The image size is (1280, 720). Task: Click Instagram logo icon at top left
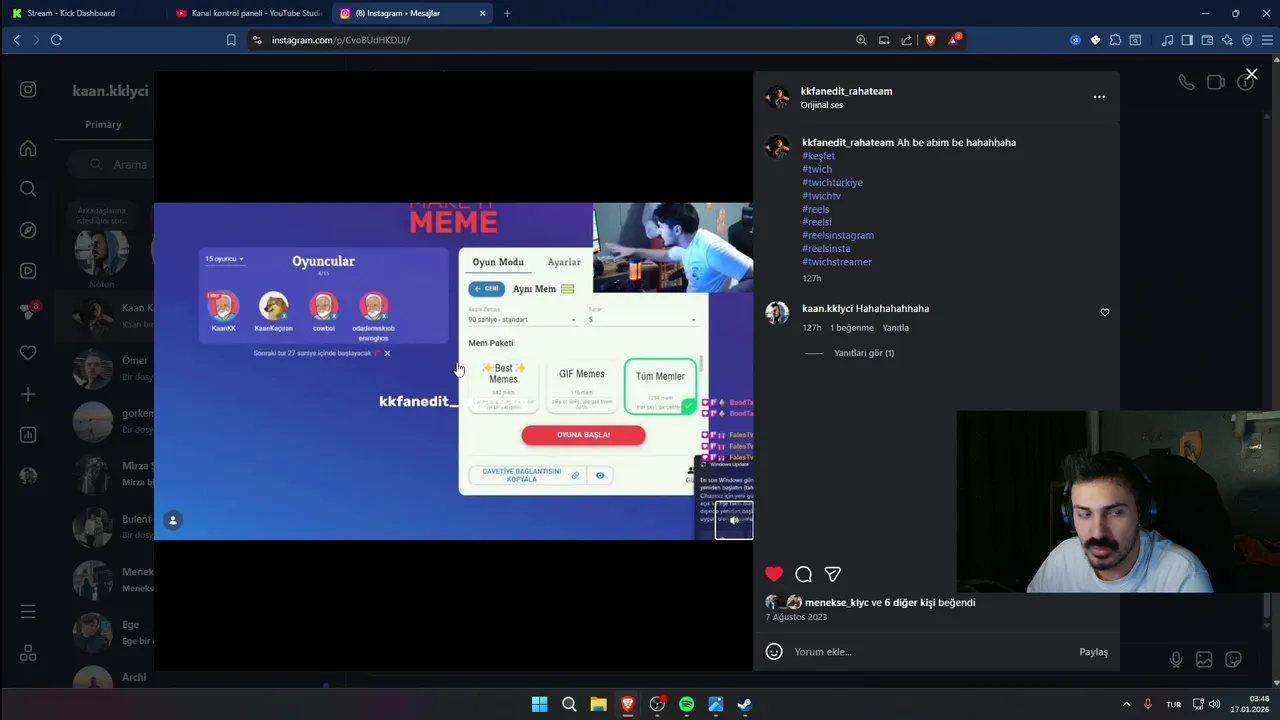click(x=28, y=90)
